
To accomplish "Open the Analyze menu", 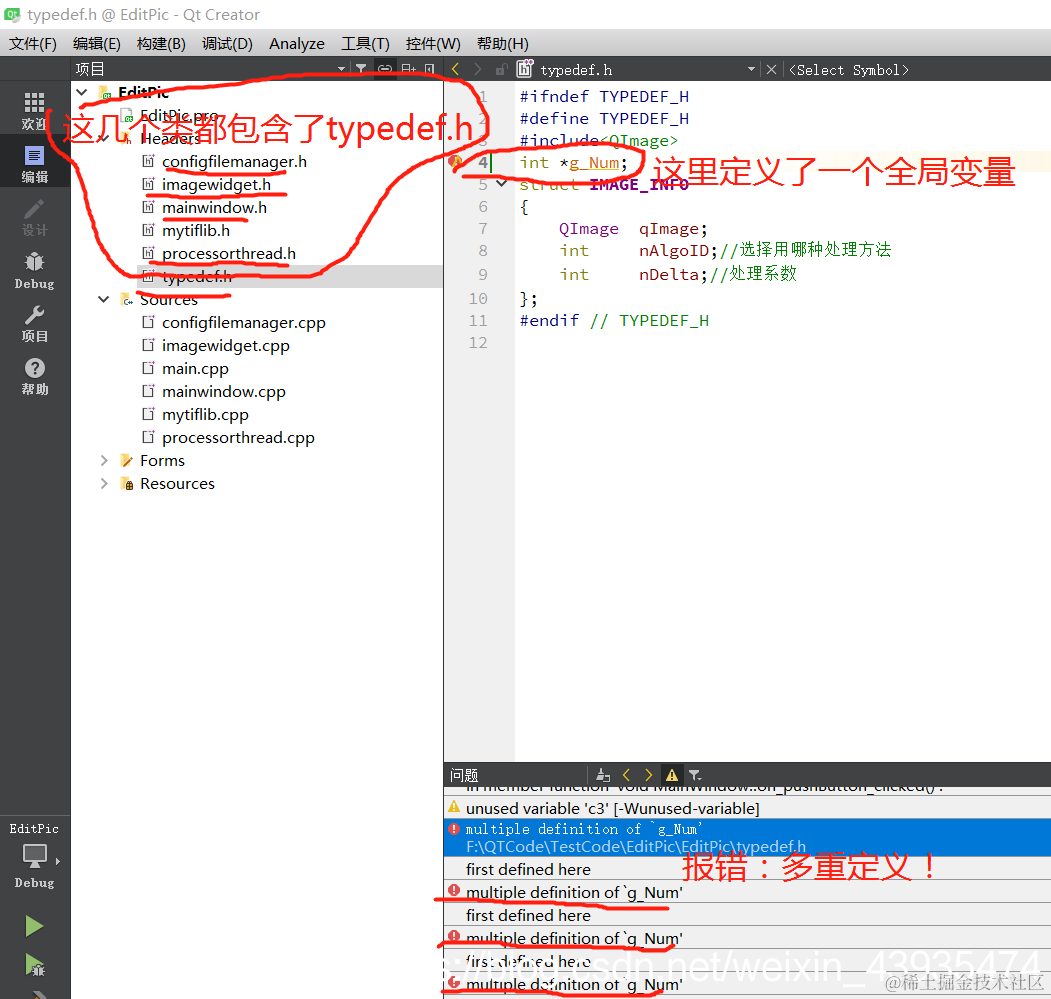I will tap(297, 44).
